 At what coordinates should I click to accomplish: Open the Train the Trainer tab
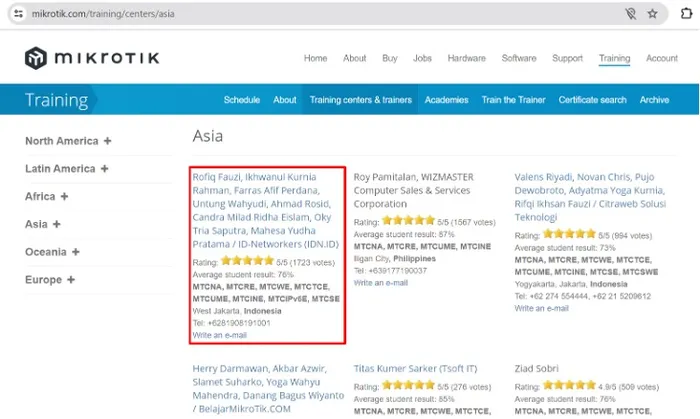tap(513, 100)
